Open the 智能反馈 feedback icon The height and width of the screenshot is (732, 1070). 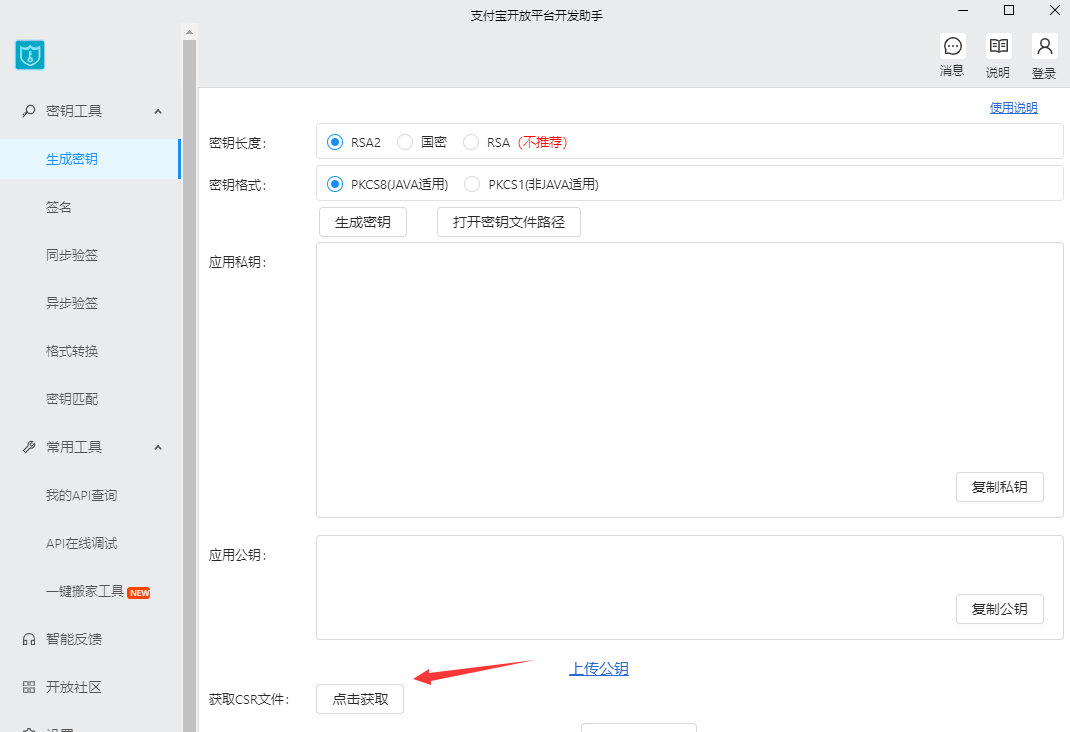coord(27,638)
